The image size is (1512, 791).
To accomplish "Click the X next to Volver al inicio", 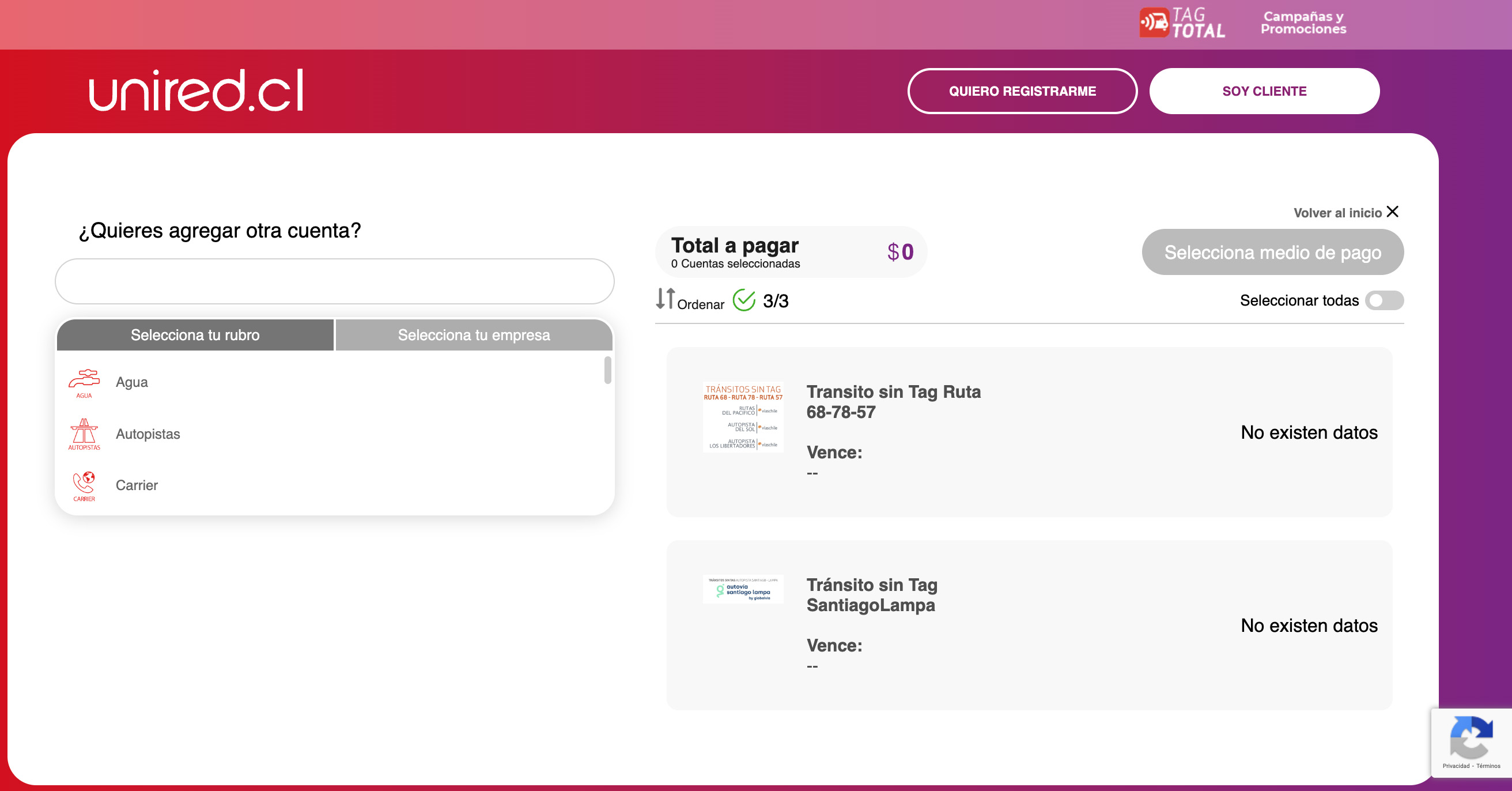I will point(1392,212).
